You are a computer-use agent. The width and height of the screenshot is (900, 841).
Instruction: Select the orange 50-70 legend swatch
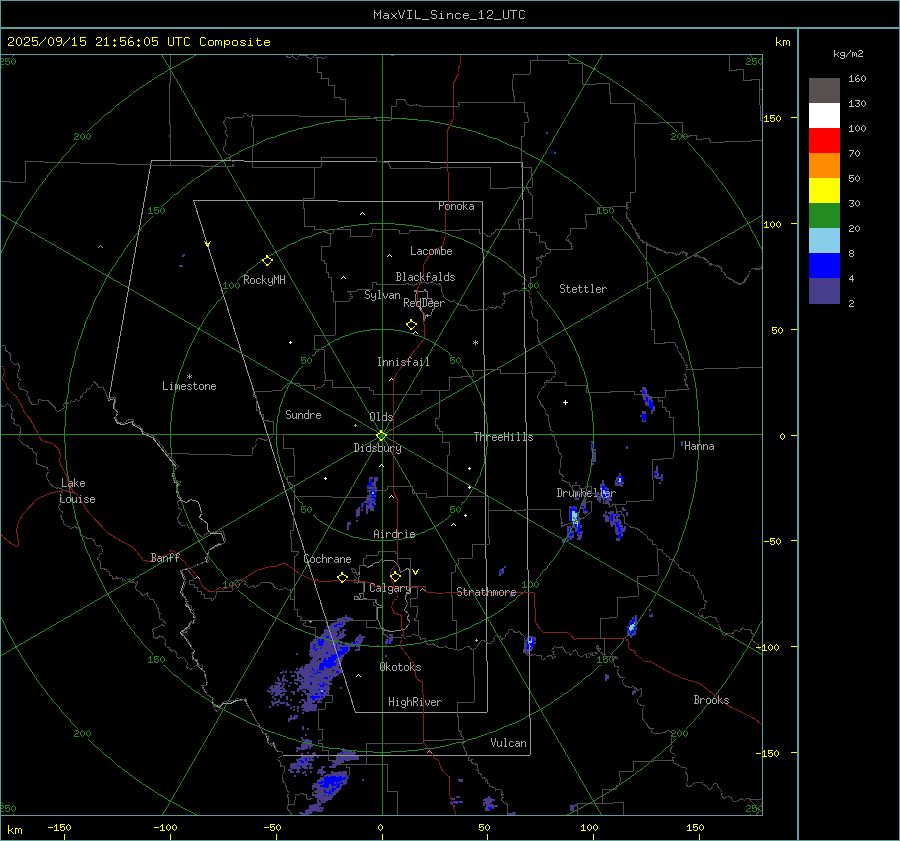click(824, 166)
